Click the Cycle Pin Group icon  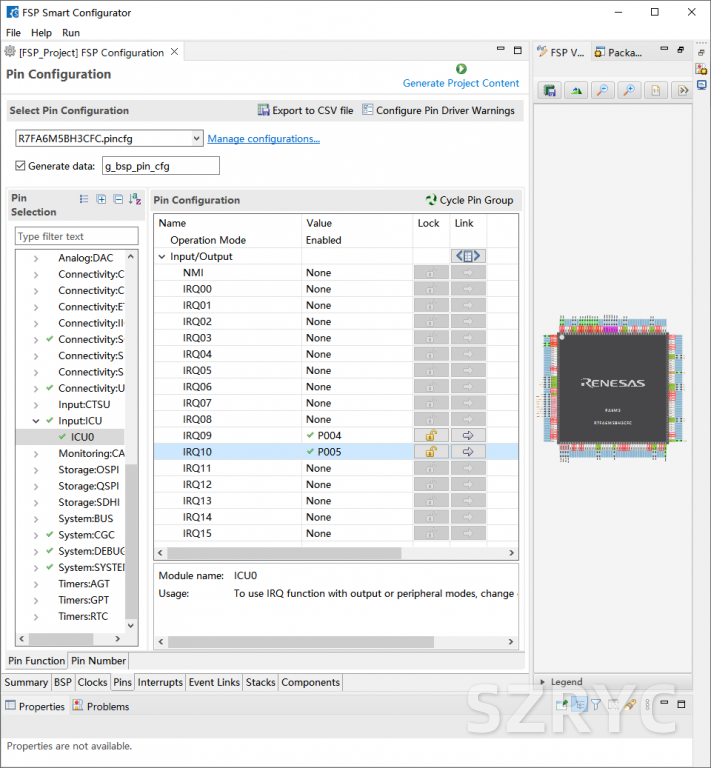click(431, 200)
